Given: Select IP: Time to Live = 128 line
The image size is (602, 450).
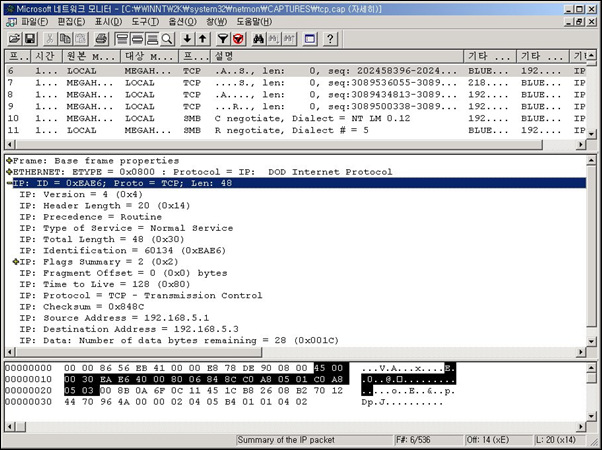Looking at the screenshot, I should point(105,285).
